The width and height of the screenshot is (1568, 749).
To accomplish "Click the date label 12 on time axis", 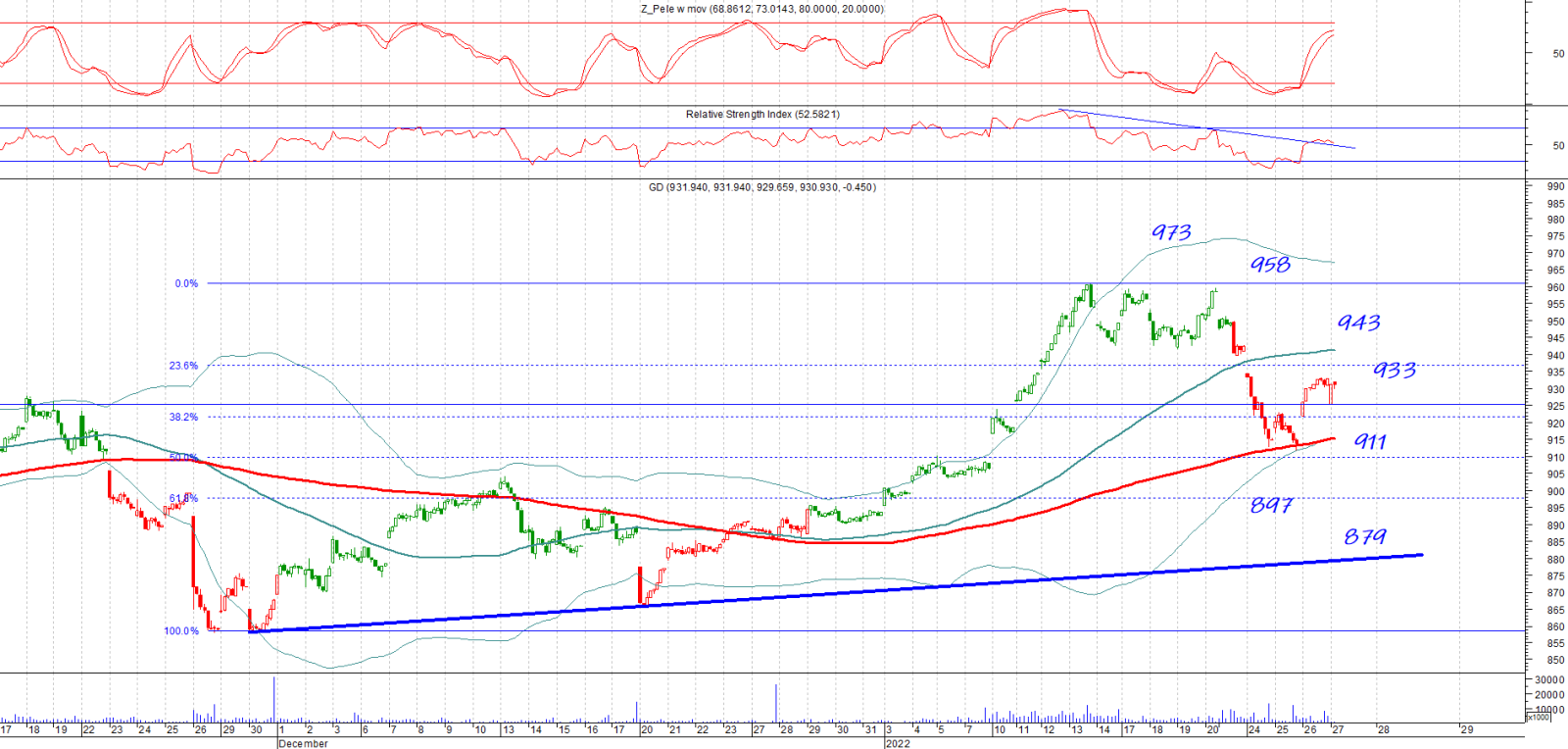I will click(x=1049, y=729).
